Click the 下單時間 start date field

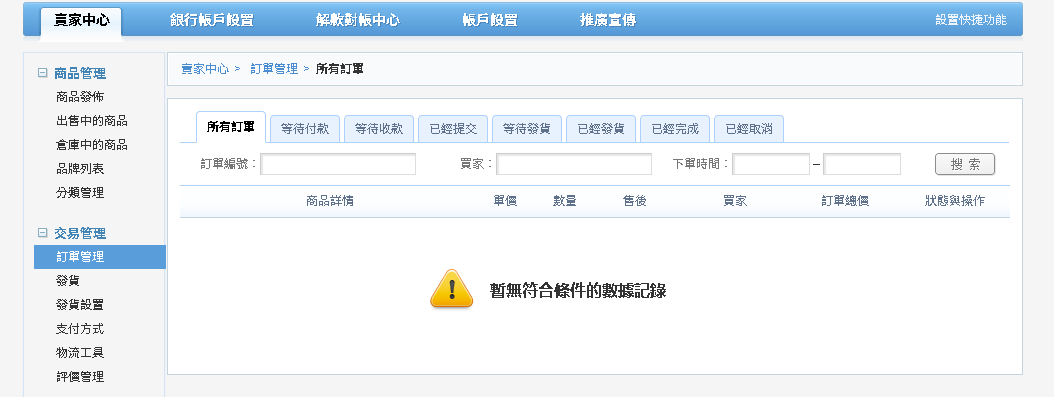click(771, 164)
